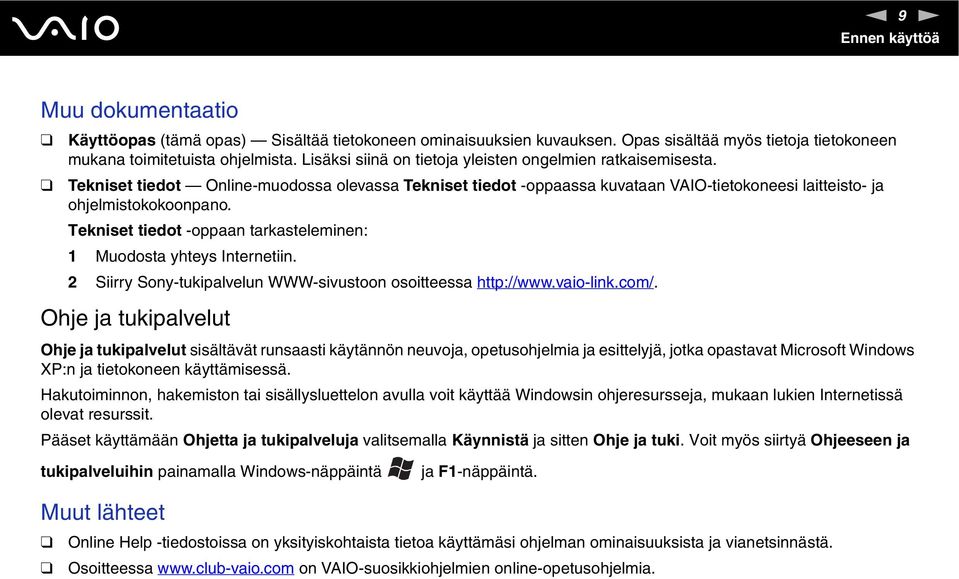
Task: Click the bold 'Käynnistä' word
Action: pos(490,440)
